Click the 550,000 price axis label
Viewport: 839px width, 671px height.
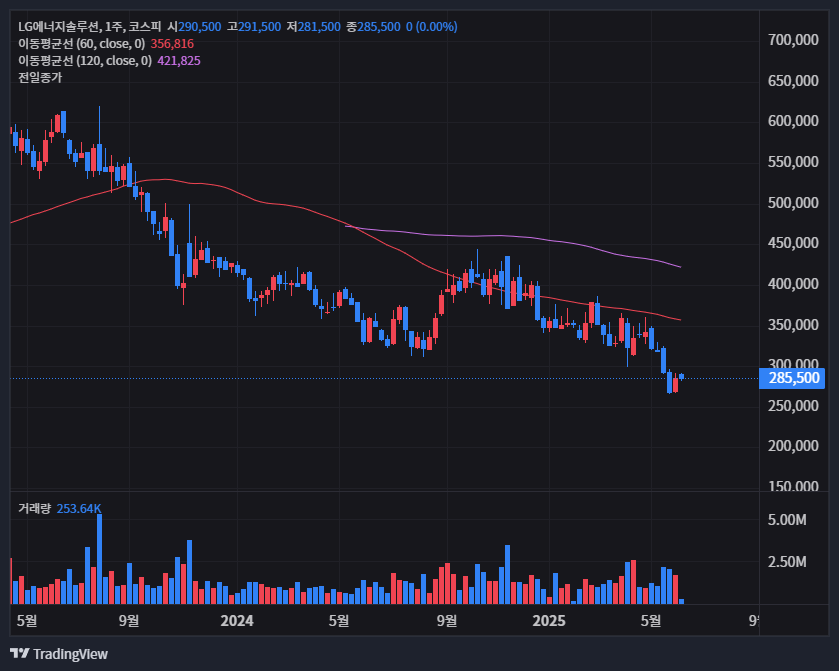click(793, 162)
